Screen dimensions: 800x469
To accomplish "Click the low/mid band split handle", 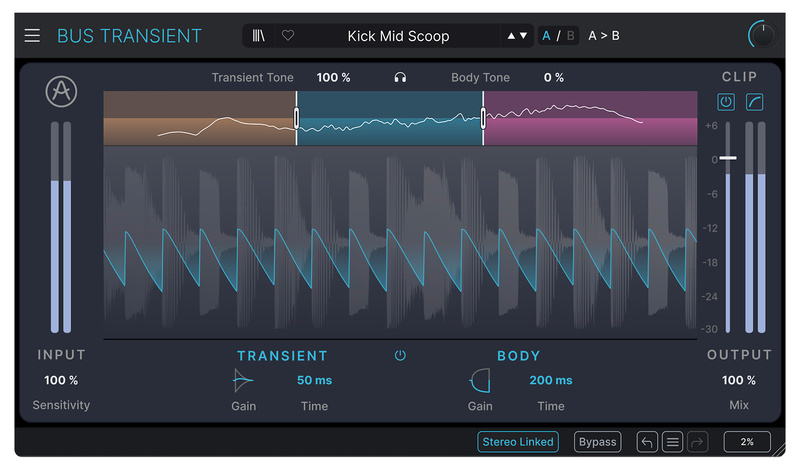I will pyautogui.click(x=296, y=118).
